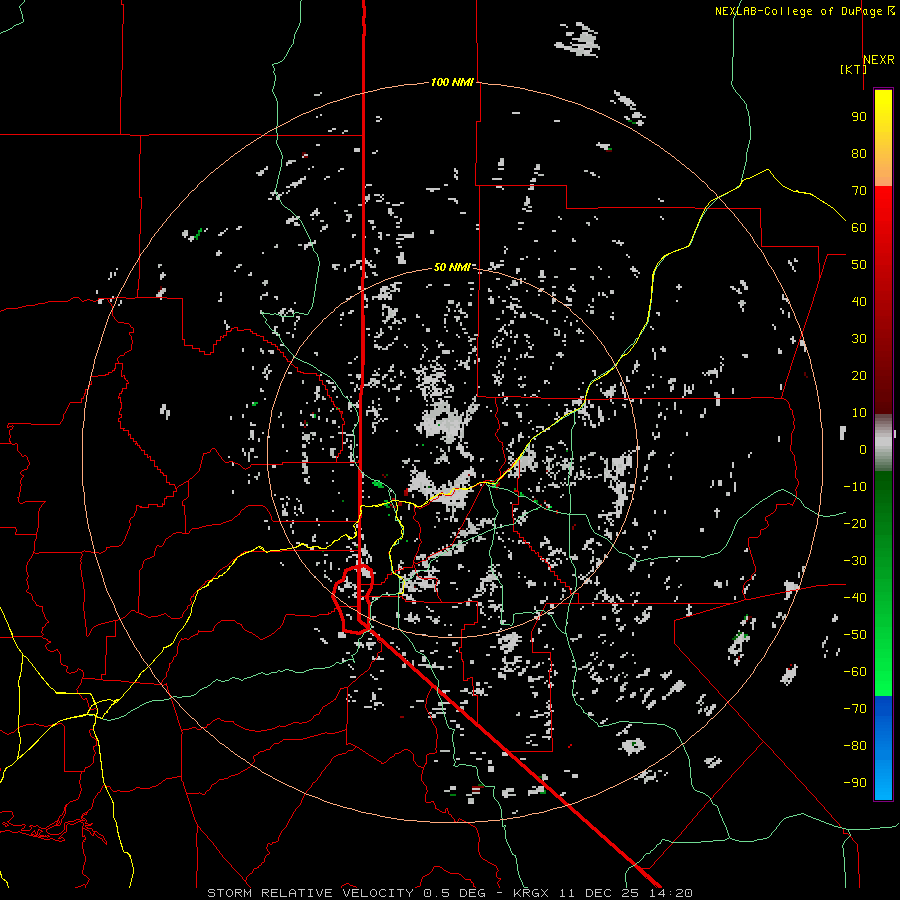Click the 90 value on the velocity scale
The image size is (900, 900).
(859, 117)
